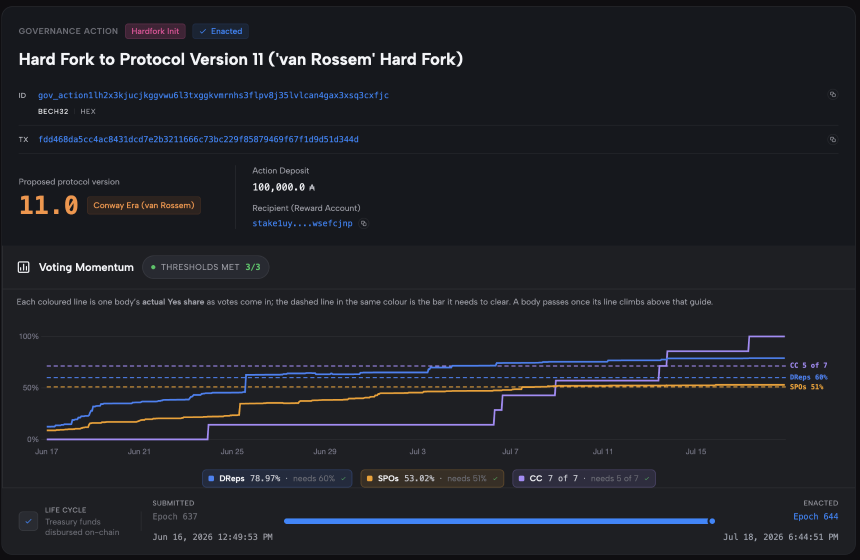Image resolution: width=860 pixels, height=560 pixels.
Task: Click the Jul 18, 2026 enactment timestamp
Action: (780, 537)
